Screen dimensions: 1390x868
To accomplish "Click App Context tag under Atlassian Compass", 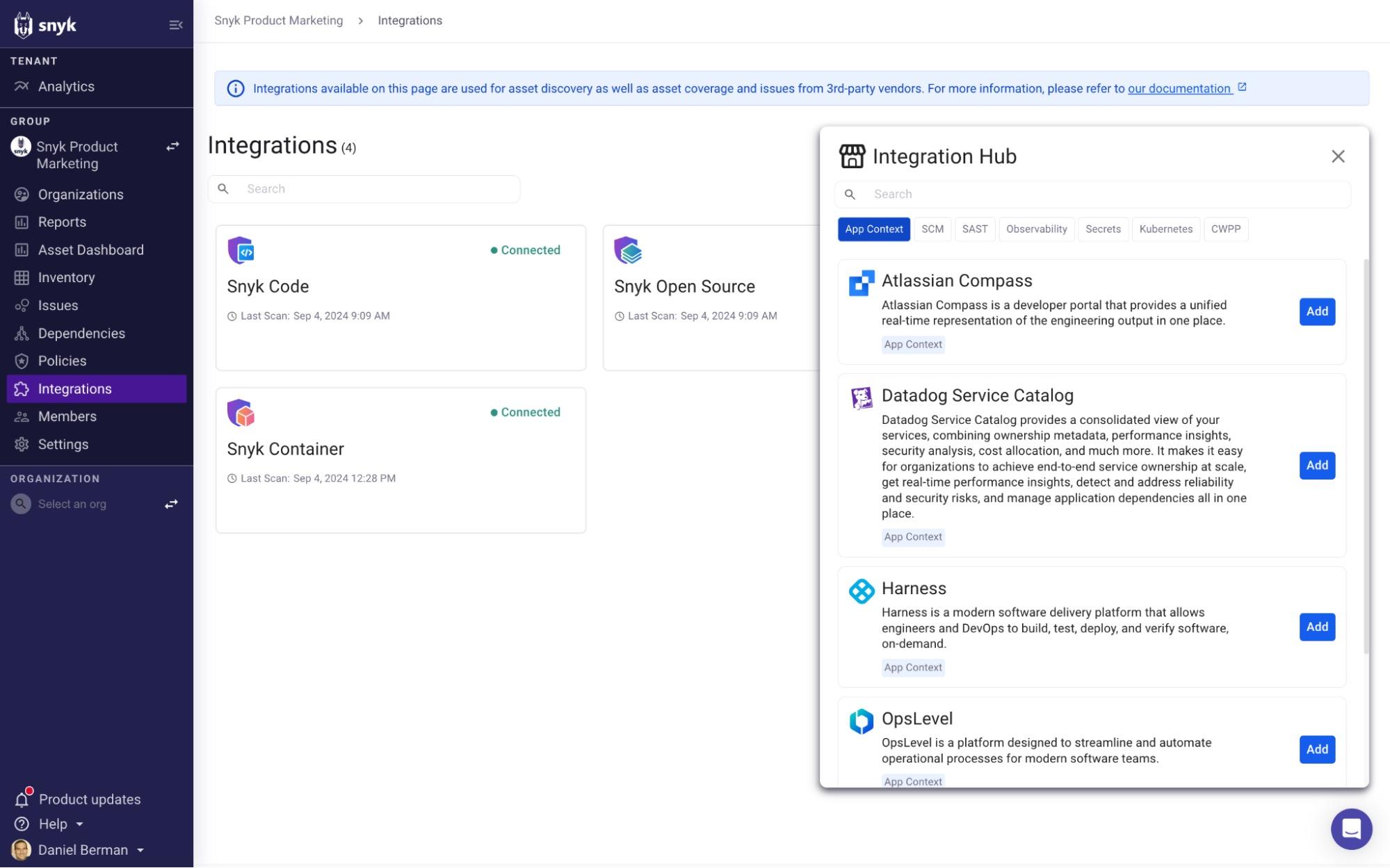I will 913,345.
